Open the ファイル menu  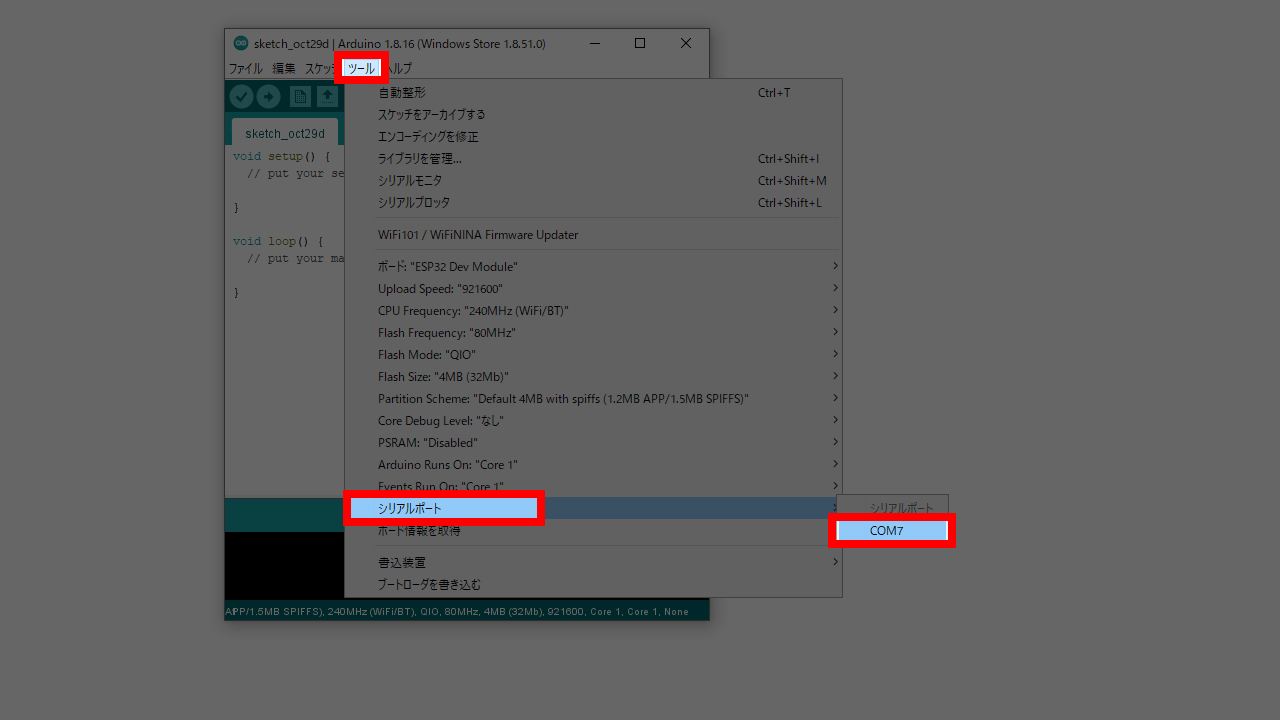coord(245,69)
